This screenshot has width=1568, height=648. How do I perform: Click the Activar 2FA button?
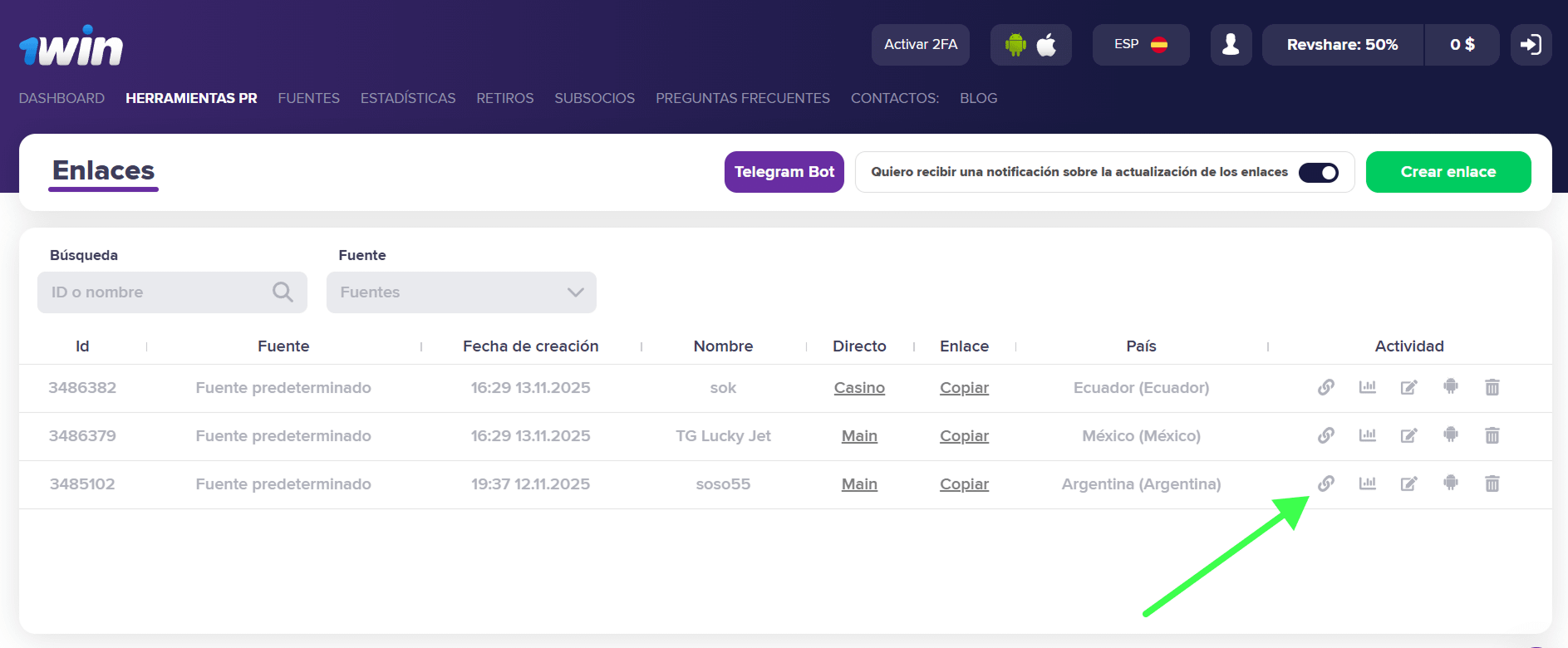[920, 45]
